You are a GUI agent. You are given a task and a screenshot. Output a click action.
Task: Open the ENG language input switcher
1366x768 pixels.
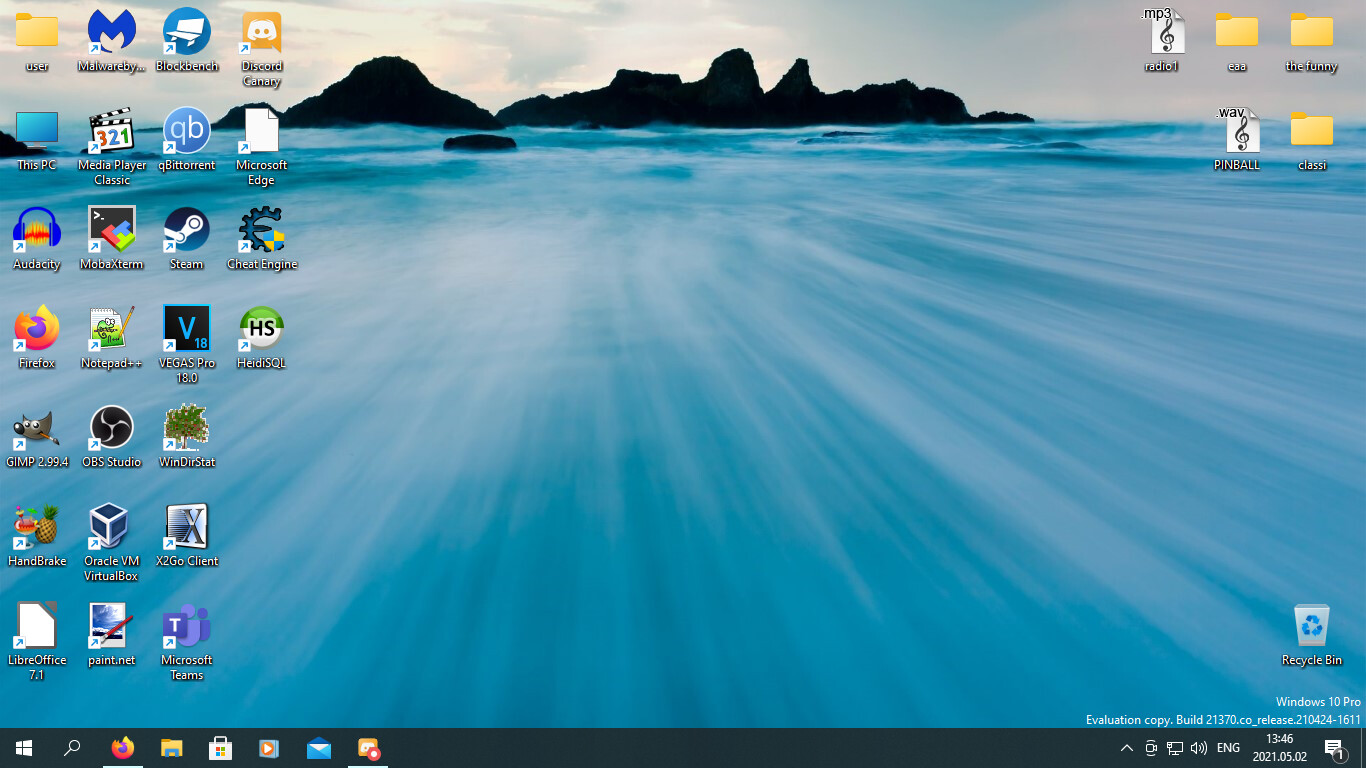tap(1228, 748)
